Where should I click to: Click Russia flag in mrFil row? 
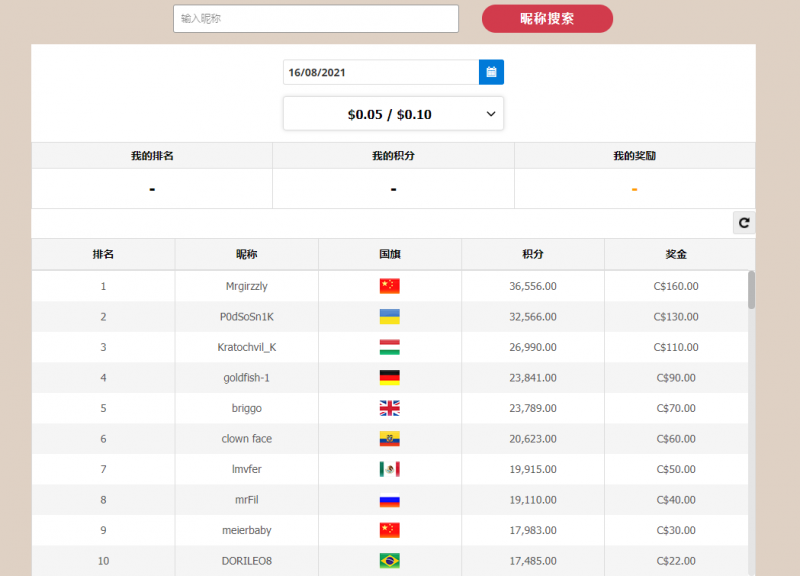pyautogui.click(x=389, y=500)
